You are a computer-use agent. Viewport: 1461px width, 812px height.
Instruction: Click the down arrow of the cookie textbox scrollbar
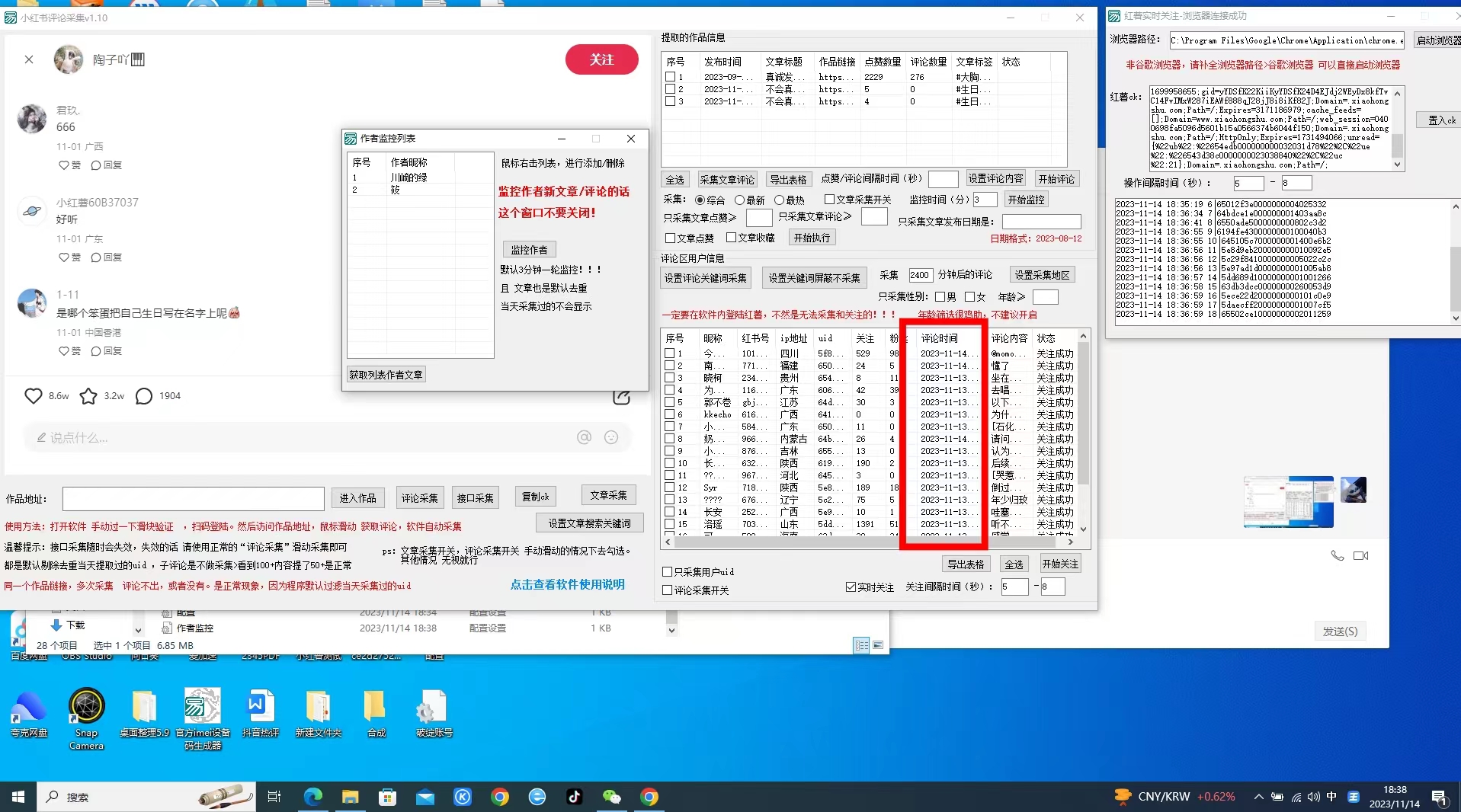(x=1397, y=165)
